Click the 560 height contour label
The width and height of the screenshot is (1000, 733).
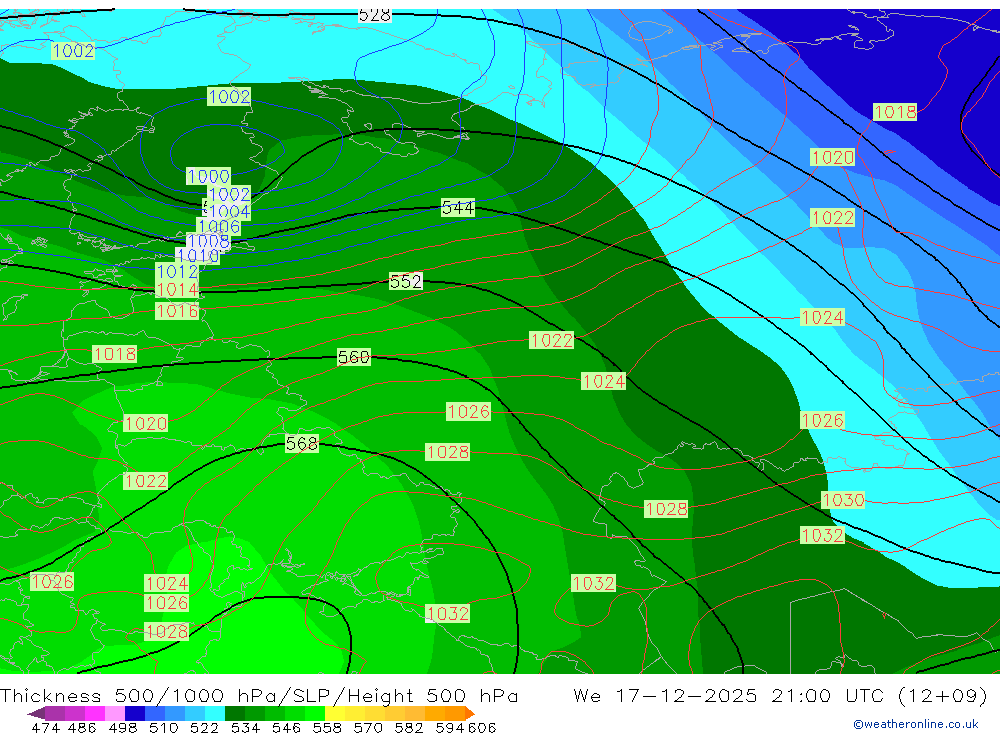[x=354, y=357]
